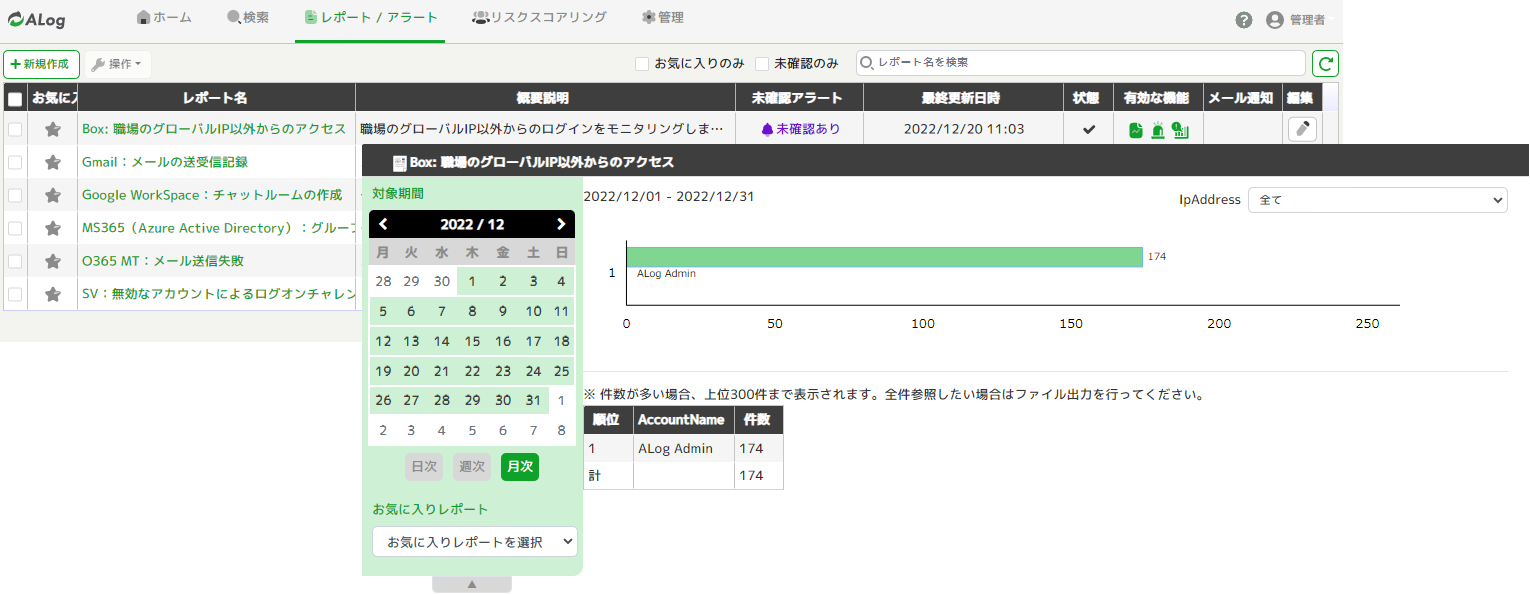Select November 28 in the calendar
Viewport: 1530px width, 595px height.
[x=383, y=281]
